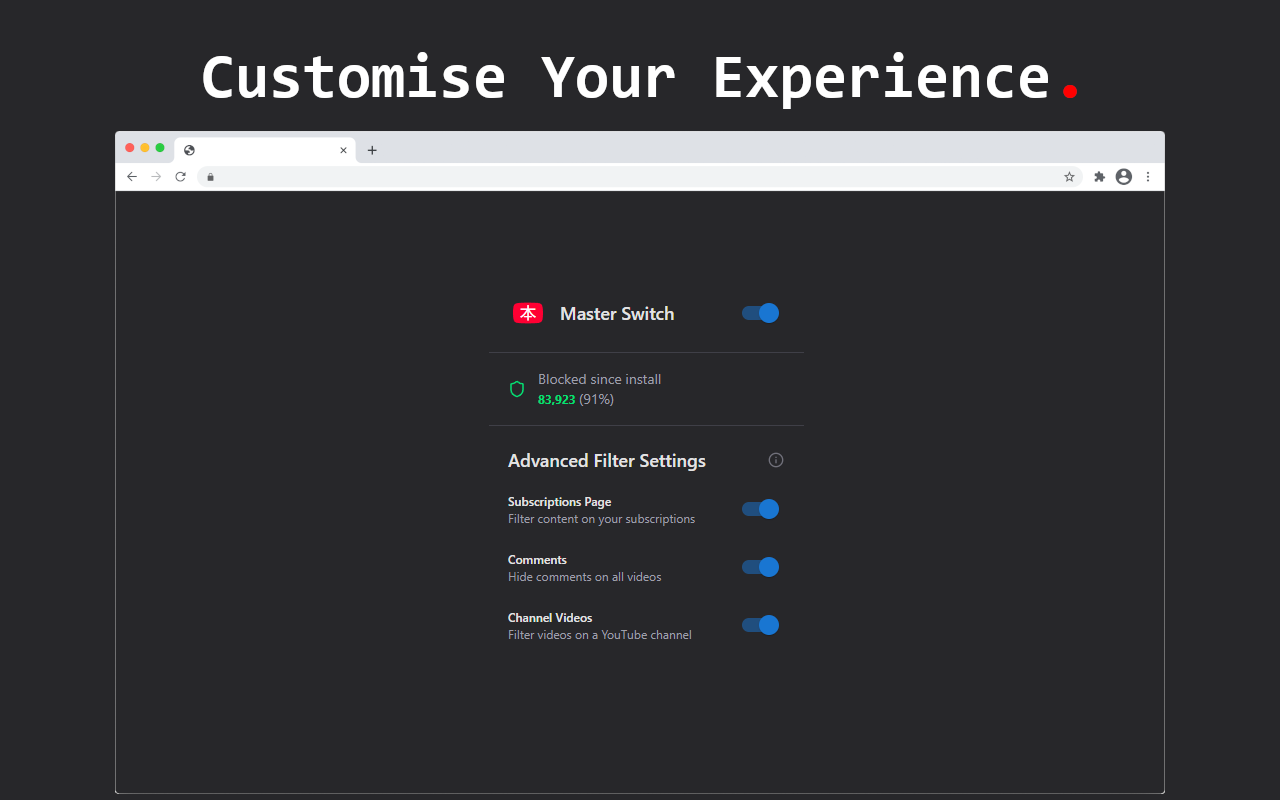This screenshot has width=1280, height=800.
Task: Disable the Channel Videos filter
Action: 760,625
